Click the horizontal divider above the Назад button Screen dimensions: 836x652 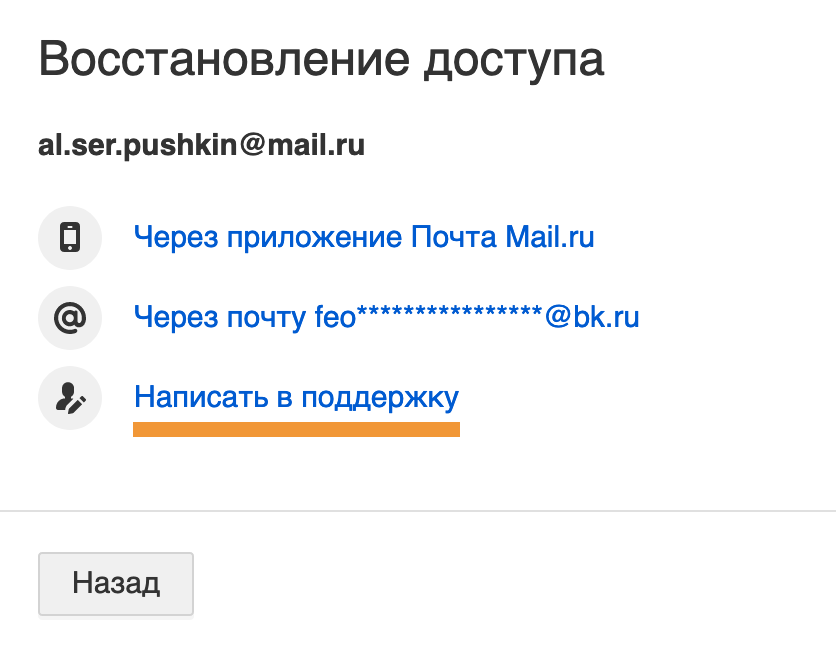tap(418, 511)
